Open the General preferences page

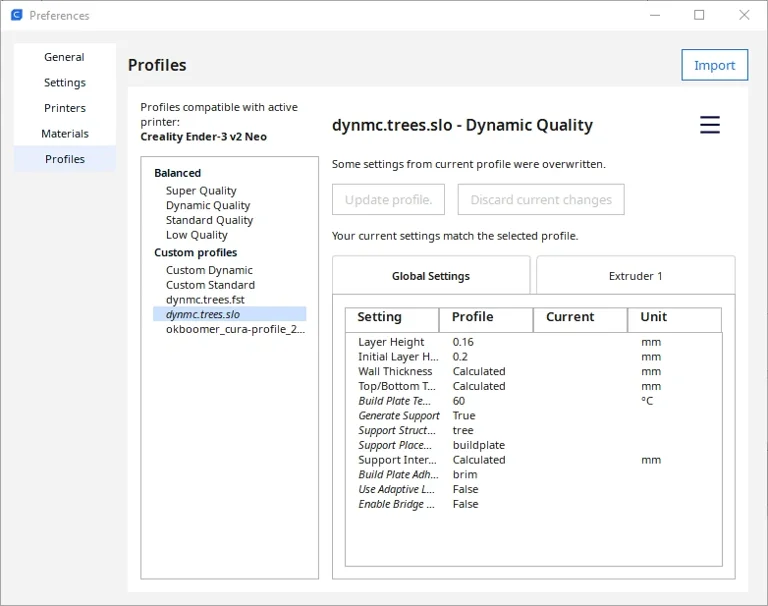pos(64,57)
